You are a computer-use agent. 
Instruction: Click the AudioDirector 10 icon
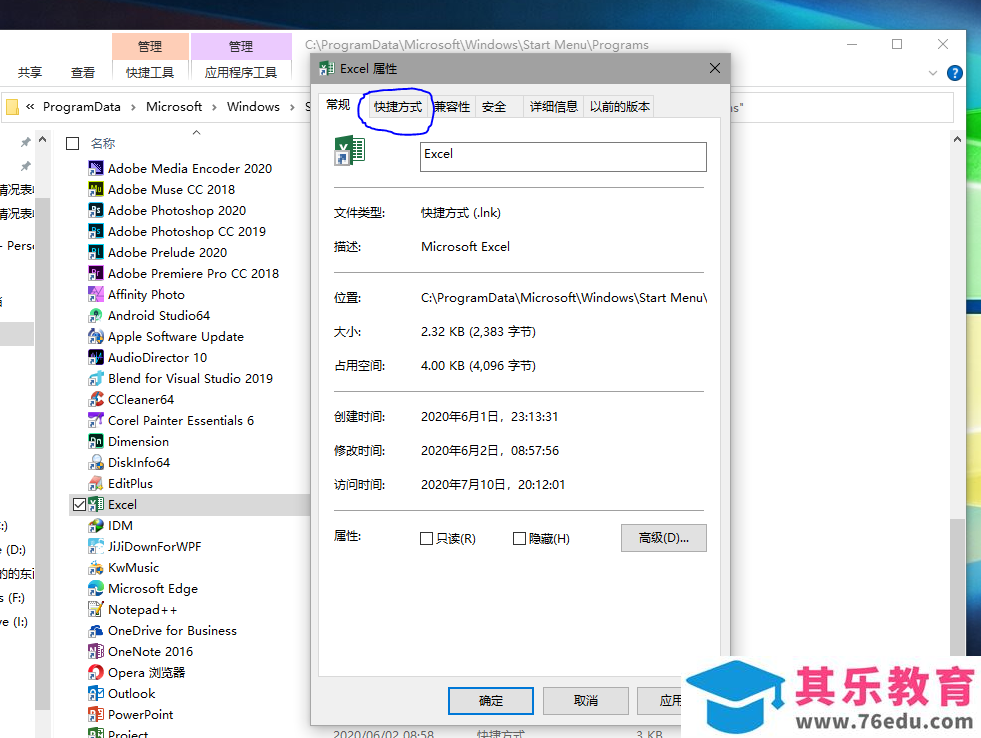(96, 357)
